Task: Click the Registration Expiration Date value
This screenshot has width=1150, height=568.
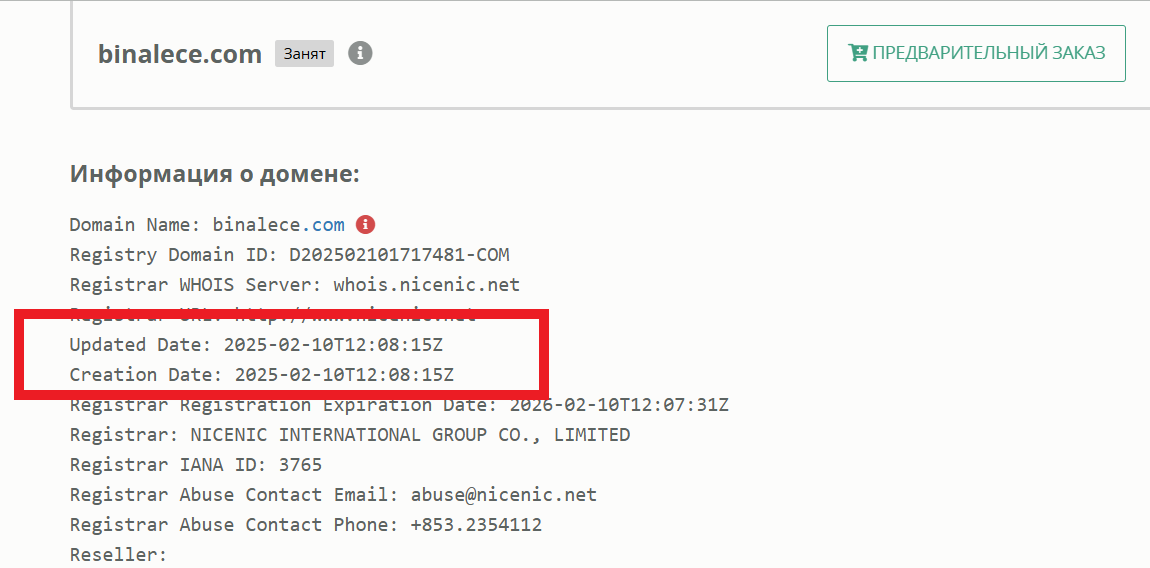Action: (x=619, y=405)
